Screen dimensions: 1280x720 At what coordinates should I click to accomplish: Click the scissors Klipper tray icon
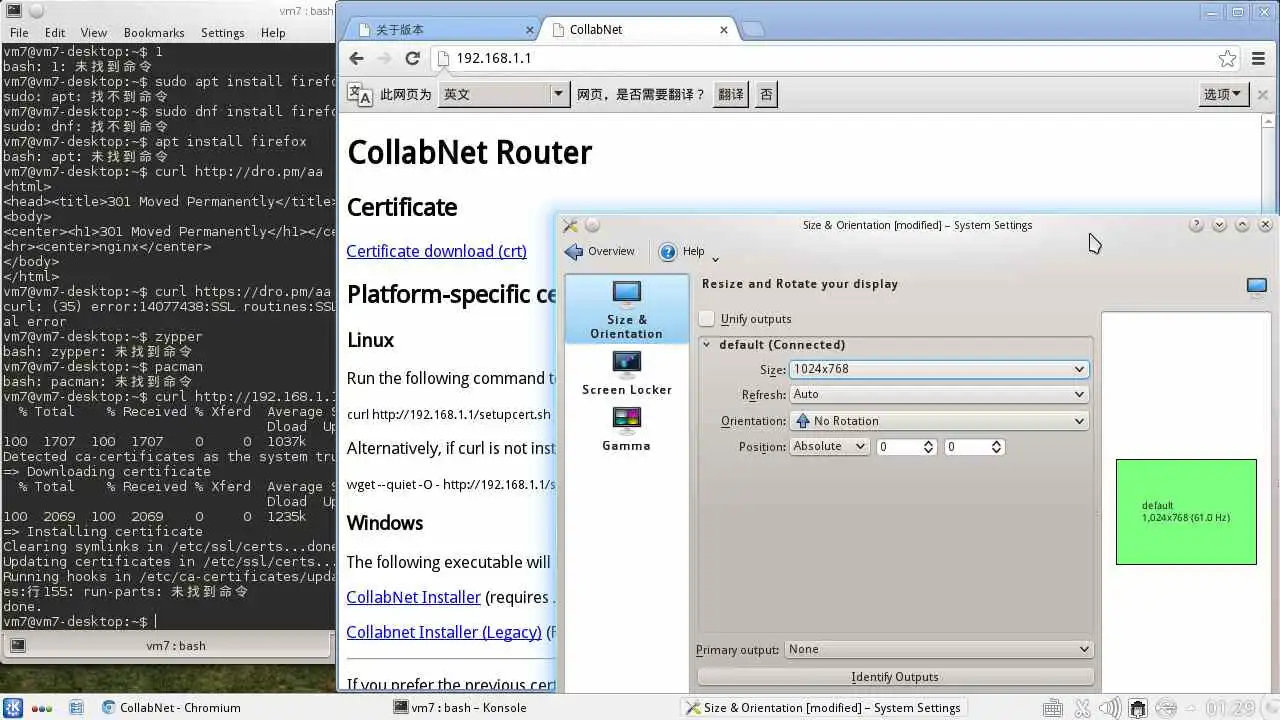pos(1082,708)
